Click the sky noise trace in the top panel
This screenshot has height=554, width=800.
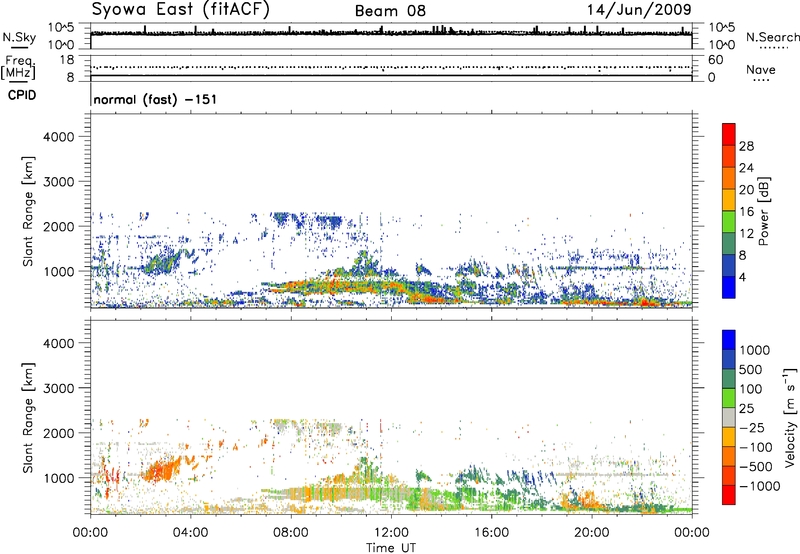click(391, 33)
